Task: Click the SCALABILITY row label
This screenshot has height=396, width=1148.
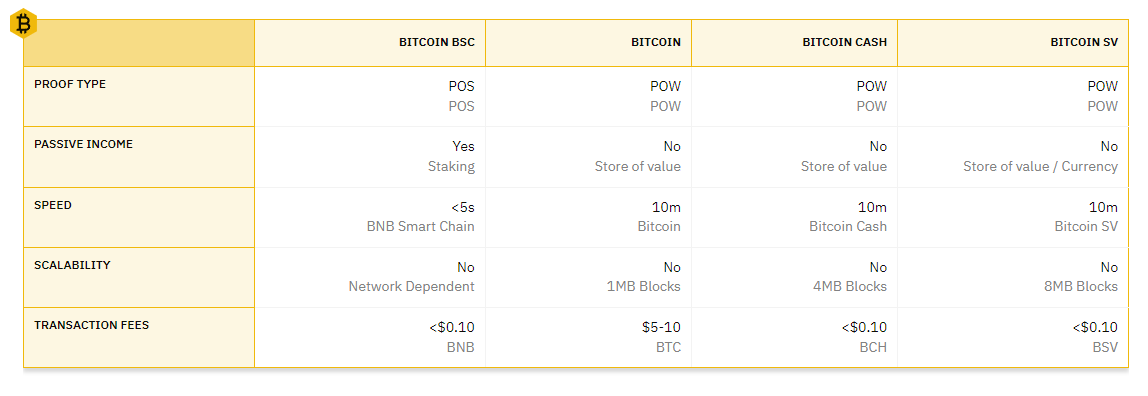Action: pos(72,265)
